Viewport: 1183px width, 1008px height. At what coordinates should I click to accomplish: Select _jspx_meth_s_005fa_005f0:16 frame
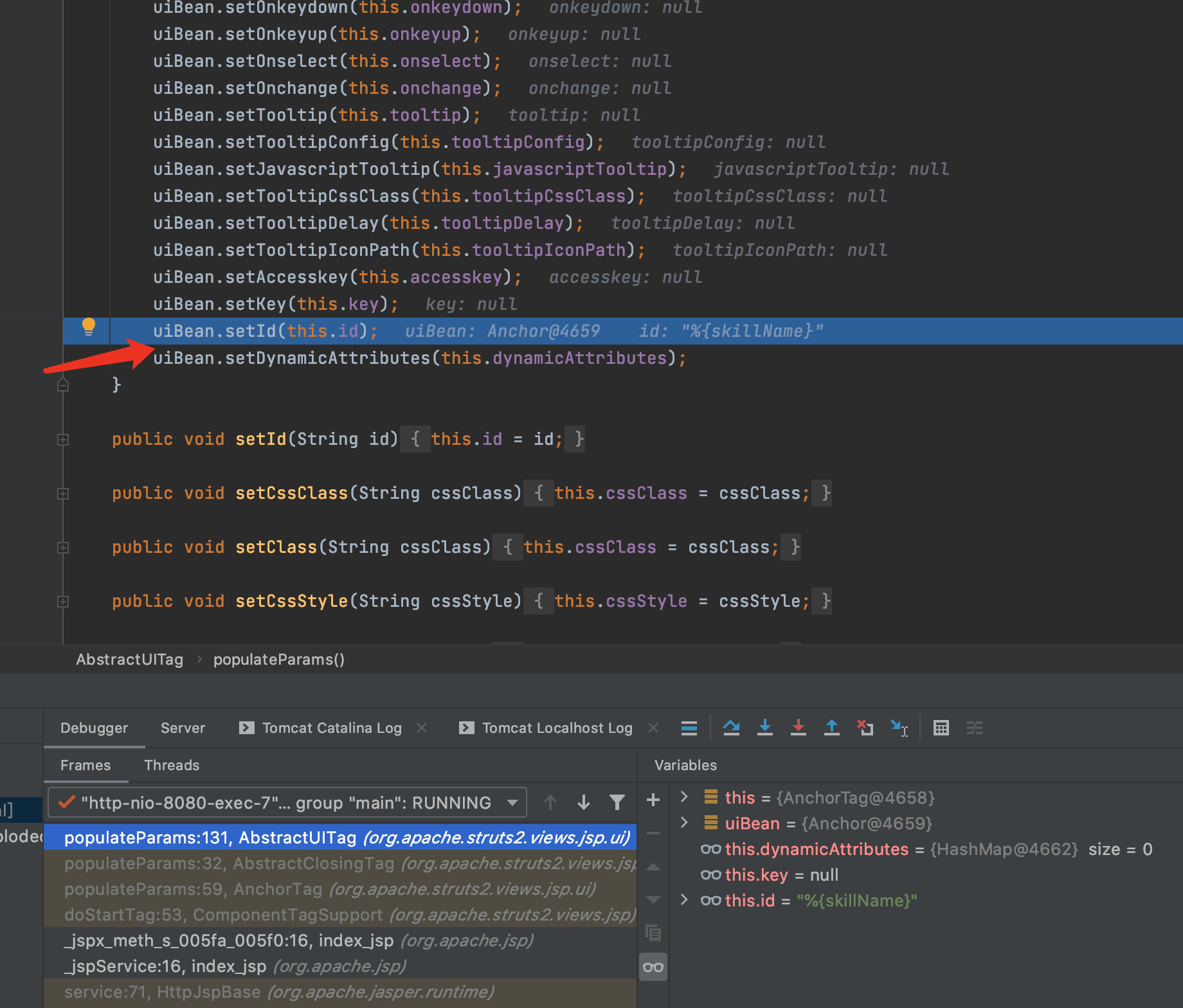[340, 941]
